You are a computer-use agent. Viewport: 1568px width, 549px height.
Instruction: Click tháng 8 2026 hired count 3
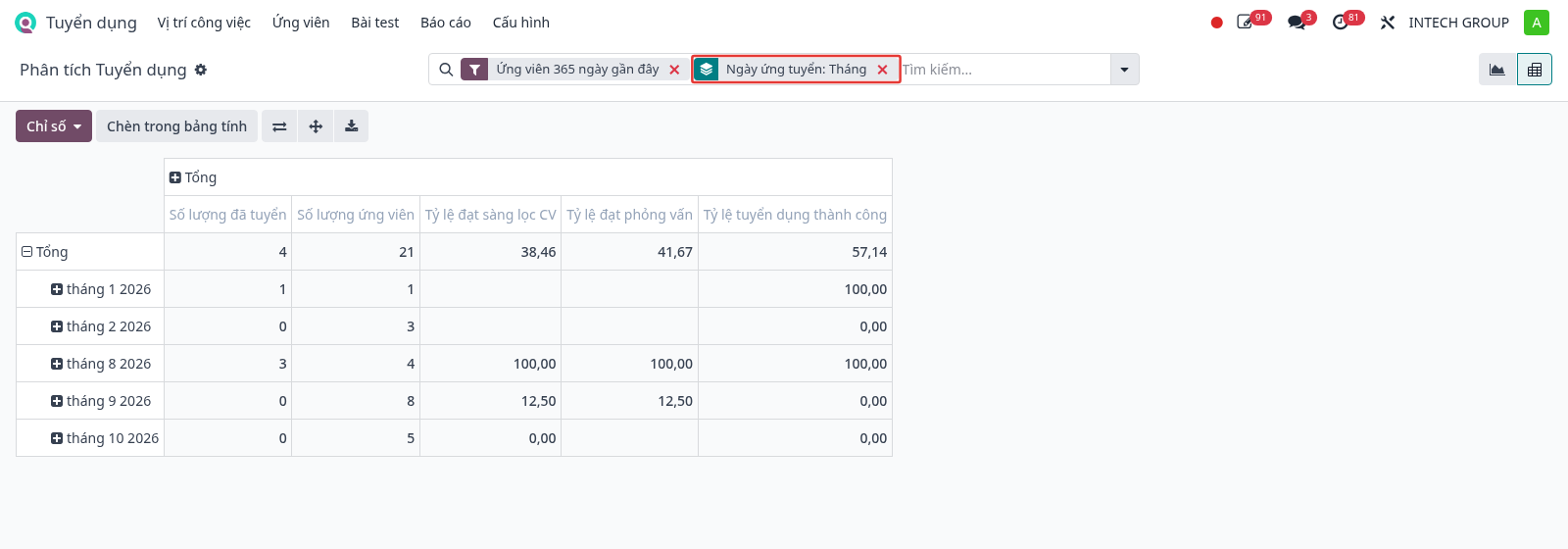[x=227, y=364]
